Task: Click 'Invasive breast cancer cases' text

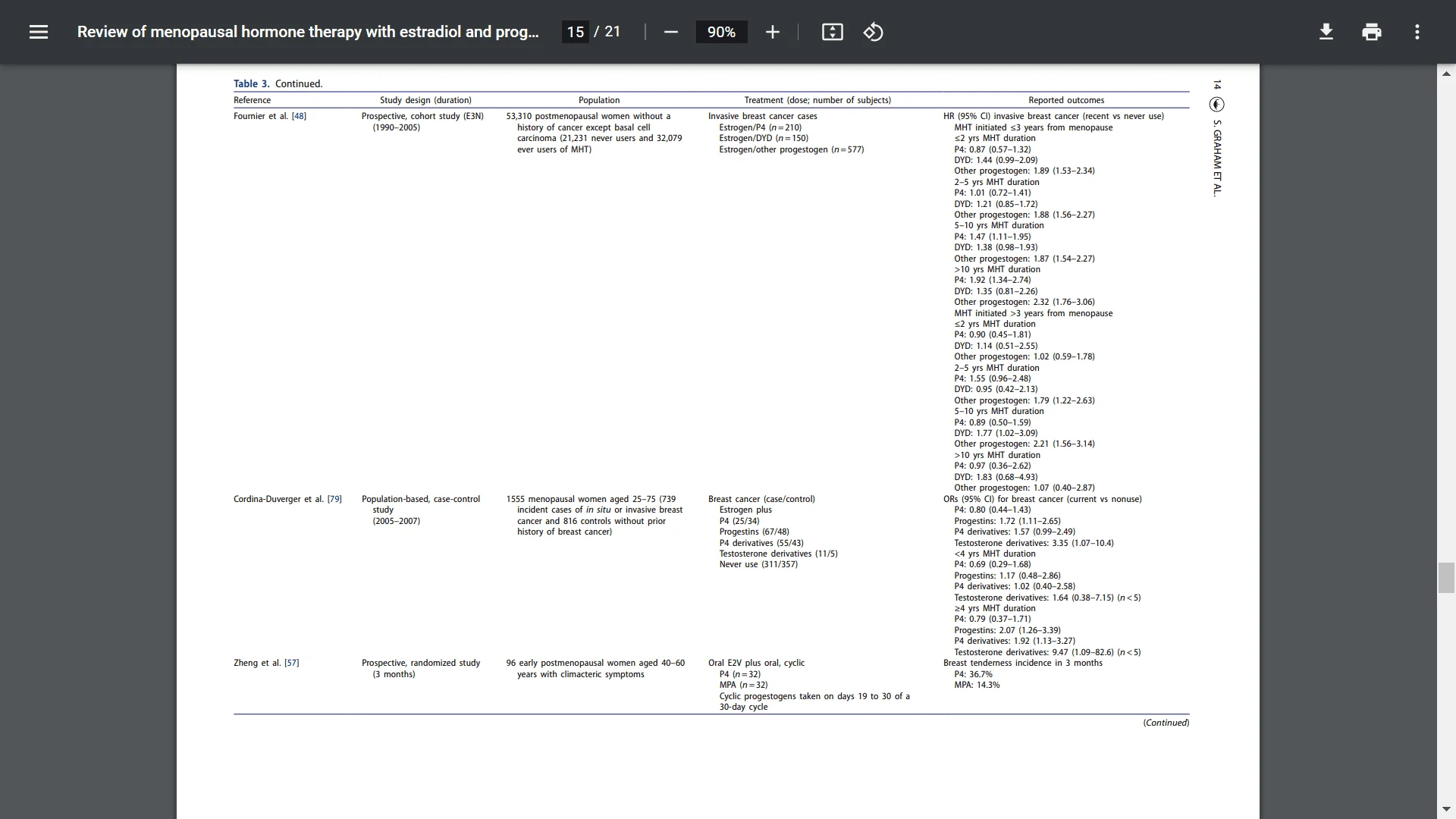Action: click(x=763, y=116)
